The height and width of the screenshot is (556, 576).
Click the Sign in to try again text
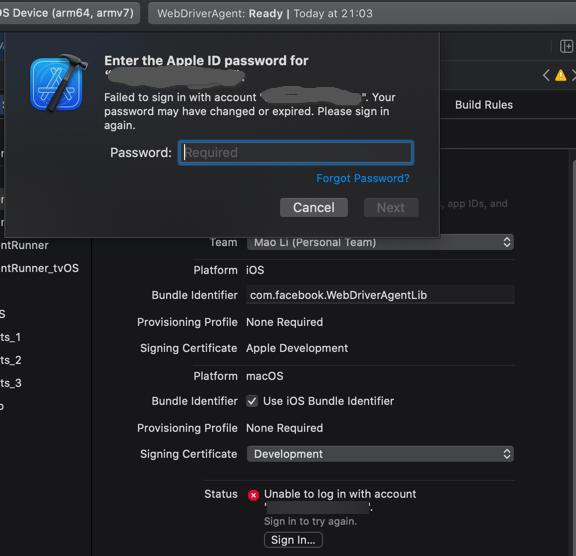(x=310, y=521)
